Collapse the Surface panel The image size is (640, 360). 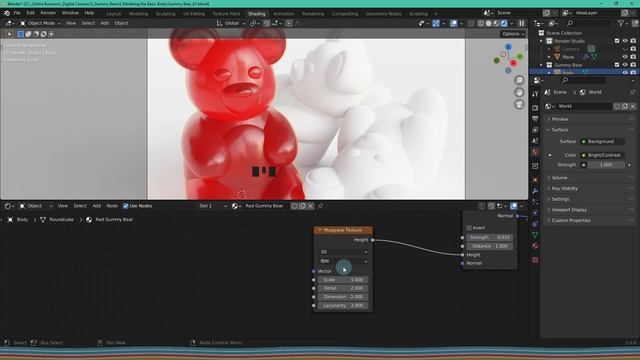click(x=559, y=130)
